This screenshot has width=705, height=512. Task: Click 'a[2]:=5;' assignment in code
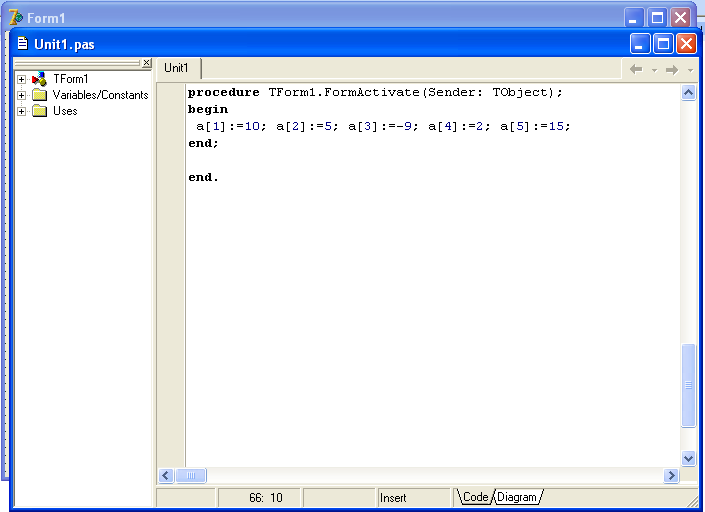tap(307, 126)
